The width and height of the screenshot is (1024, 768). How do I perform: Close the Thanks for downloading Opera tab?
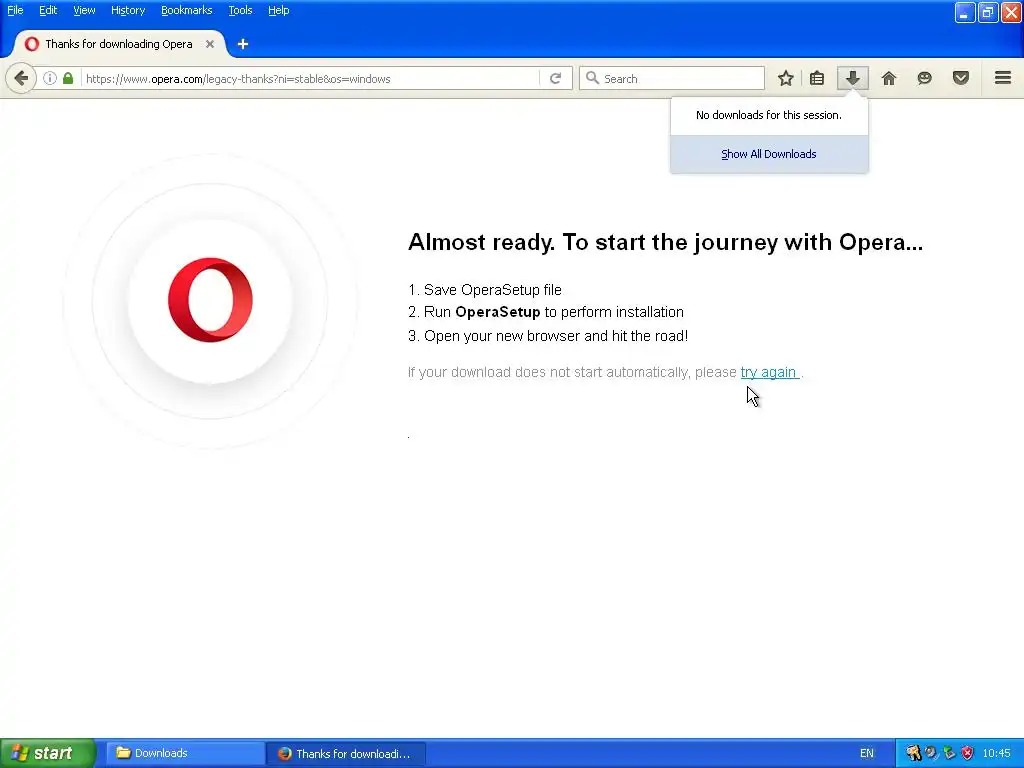pos(210,44)
